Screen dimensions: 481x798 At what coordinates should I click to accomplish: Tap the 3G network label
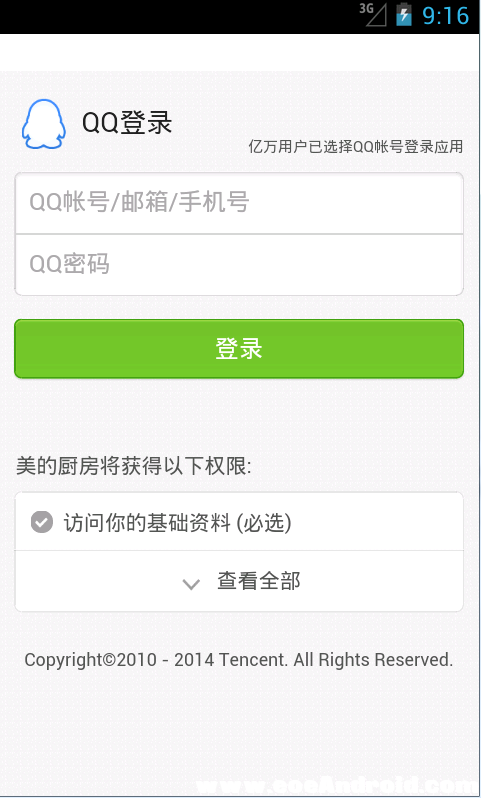366,8
